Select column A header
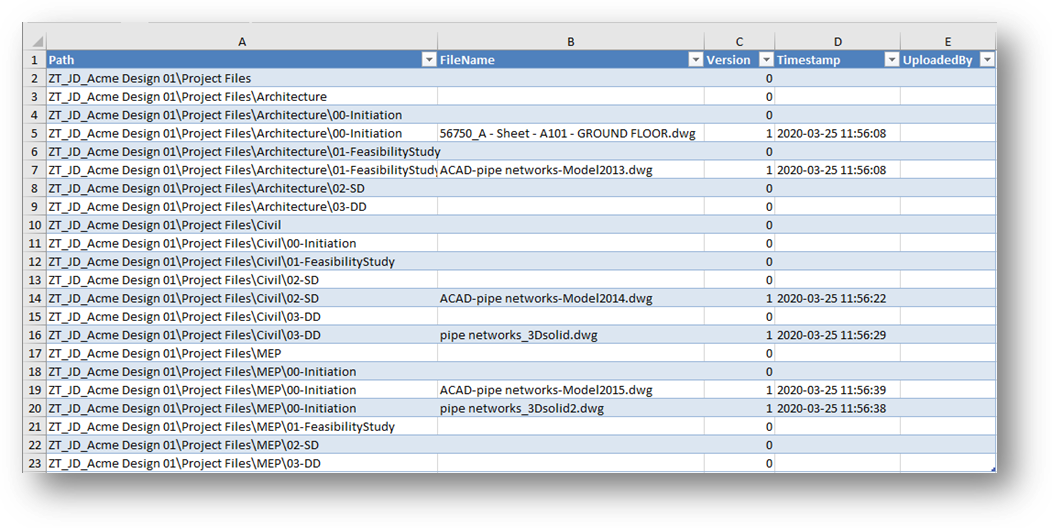Image resolution: width=1052 pixels, height=528 pixels. [x=242, y=42]
